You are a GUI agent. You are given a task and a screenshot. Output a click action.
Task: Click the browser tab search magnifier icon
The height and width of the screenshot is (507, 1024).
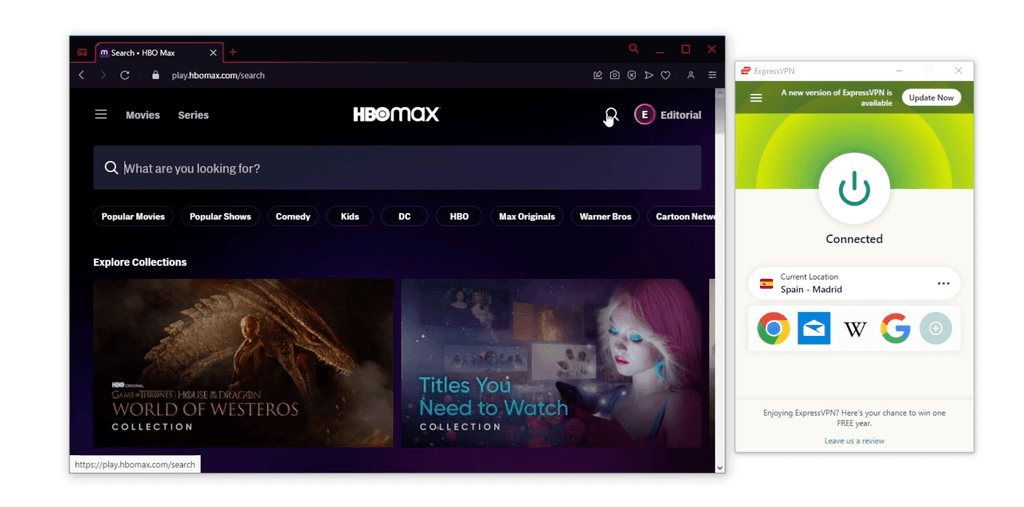(633, 49)
